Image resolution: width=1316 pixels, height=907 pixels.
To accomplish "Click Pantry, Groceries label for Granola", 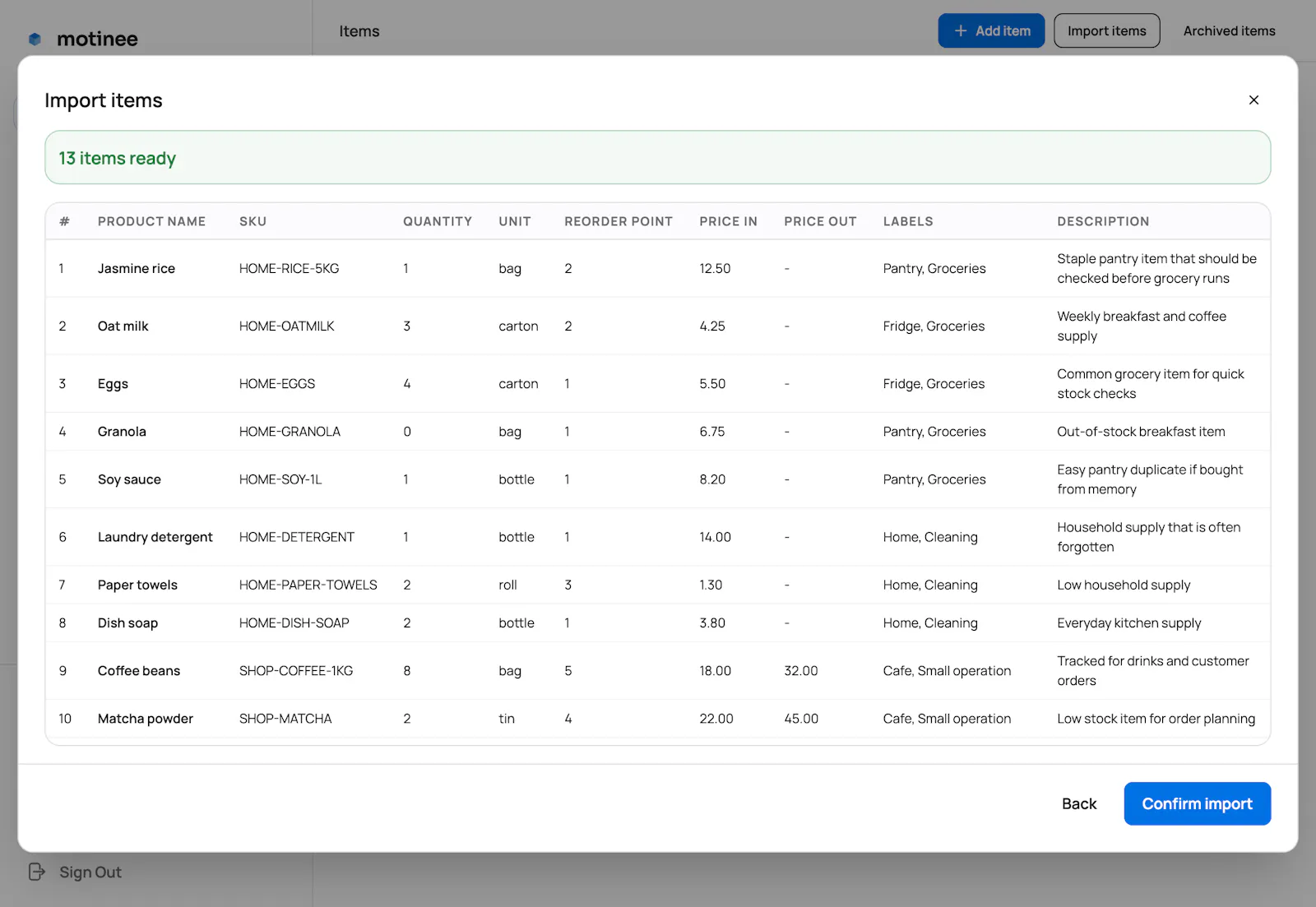I will click(x=934, y=432).
